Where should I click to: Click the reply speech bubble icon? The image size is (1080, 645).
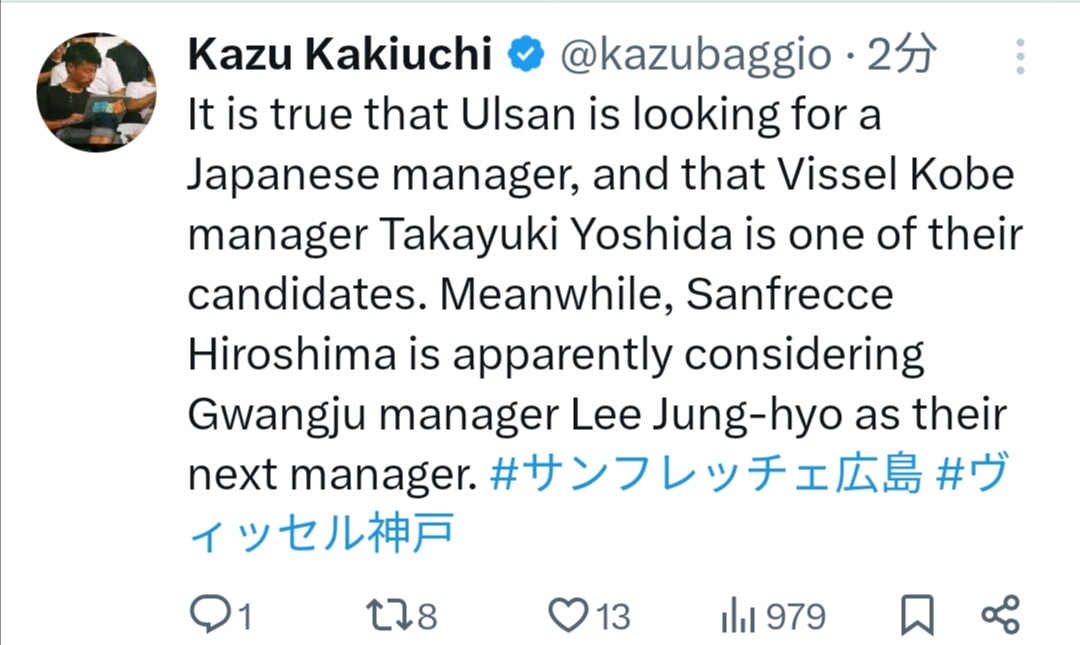tap(208, 615)
